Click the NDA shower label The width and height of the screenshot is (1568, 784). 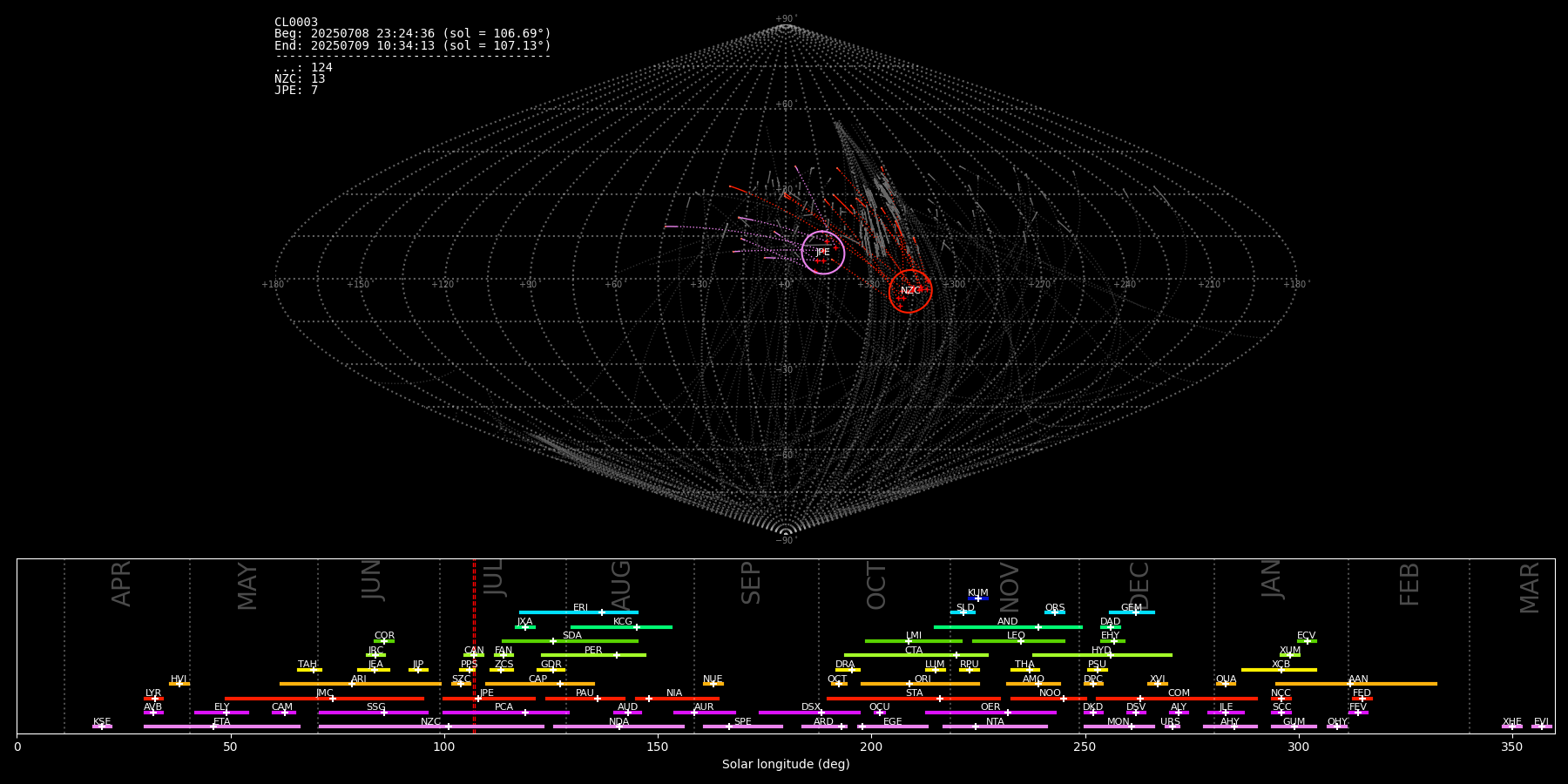619,722
